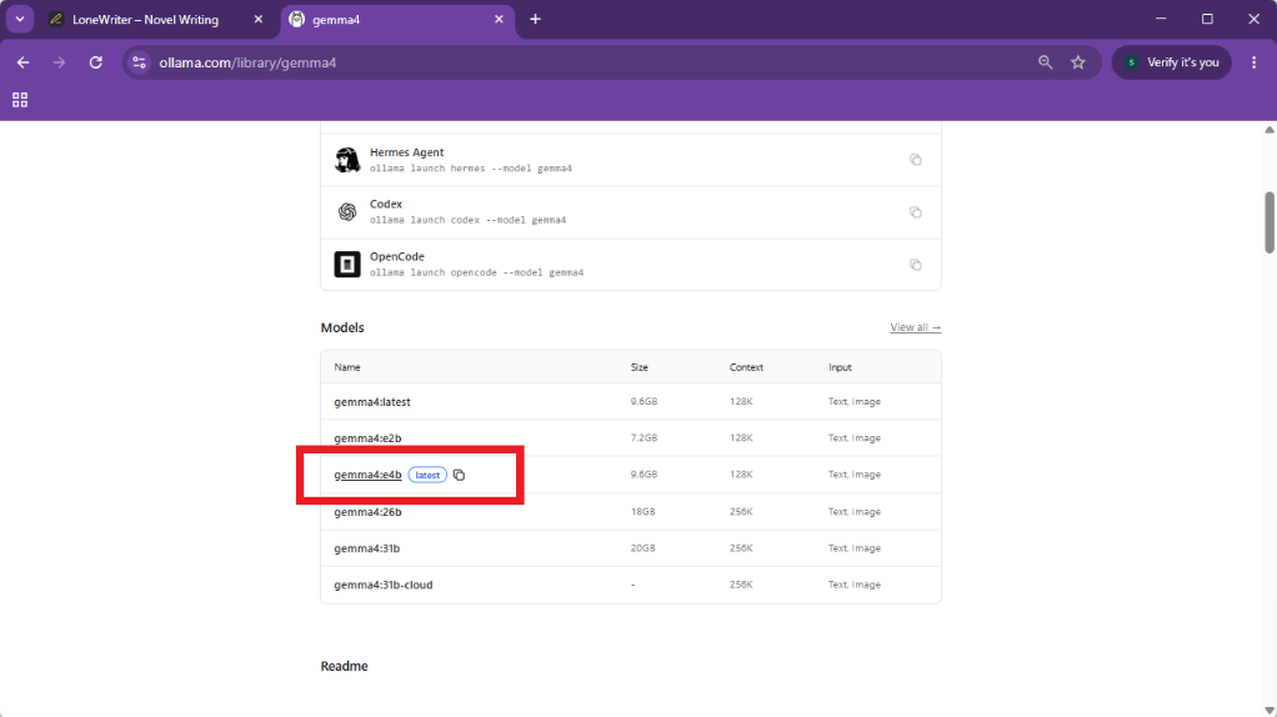
Task: Open the gemma4:26b model
Action: [368, 512]
